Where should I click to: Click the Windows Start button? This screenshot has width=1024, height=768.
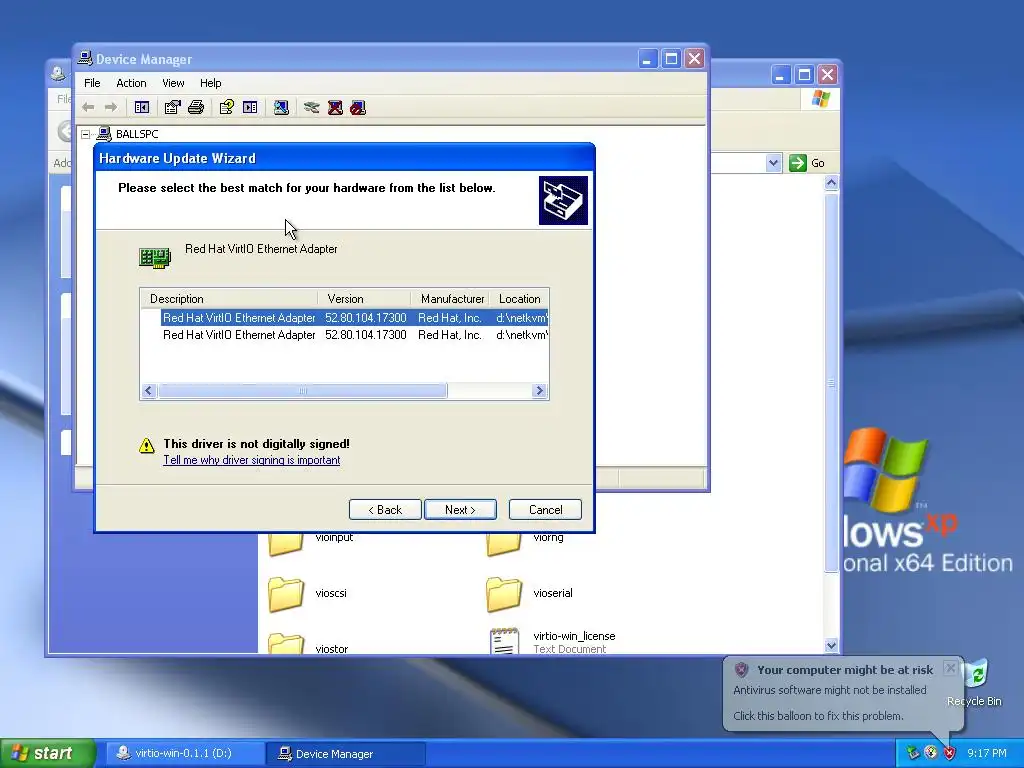(x=48, y=753)
